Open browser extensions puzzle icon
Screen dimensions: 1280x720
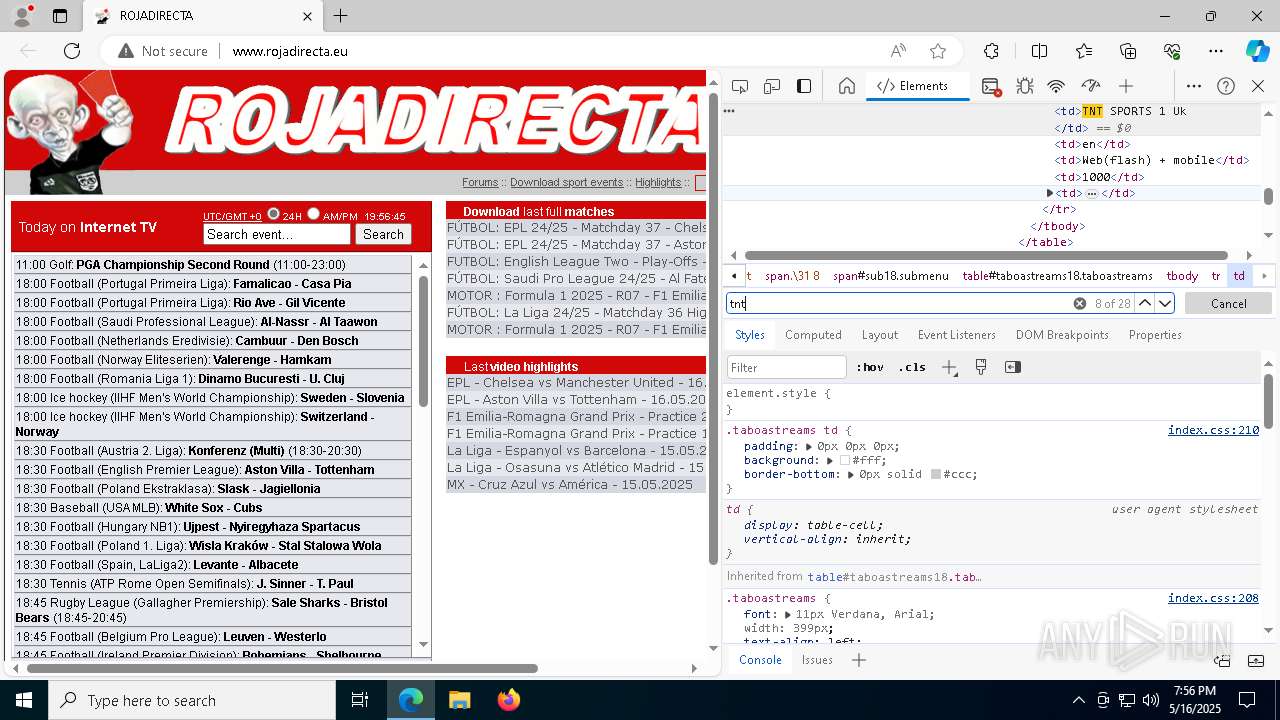click(991, 51)
